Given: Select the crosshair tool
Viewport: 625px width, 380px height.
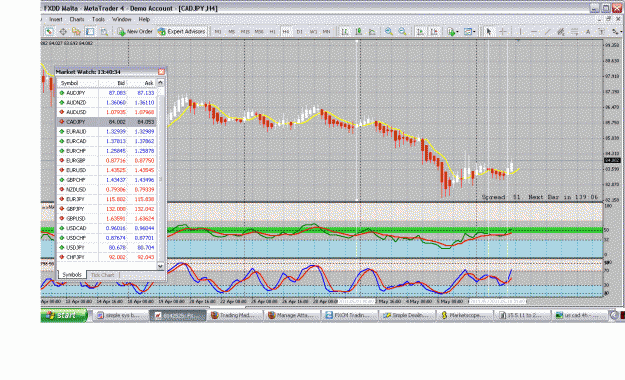Looking at the screenshot, I should click(503, 32).
